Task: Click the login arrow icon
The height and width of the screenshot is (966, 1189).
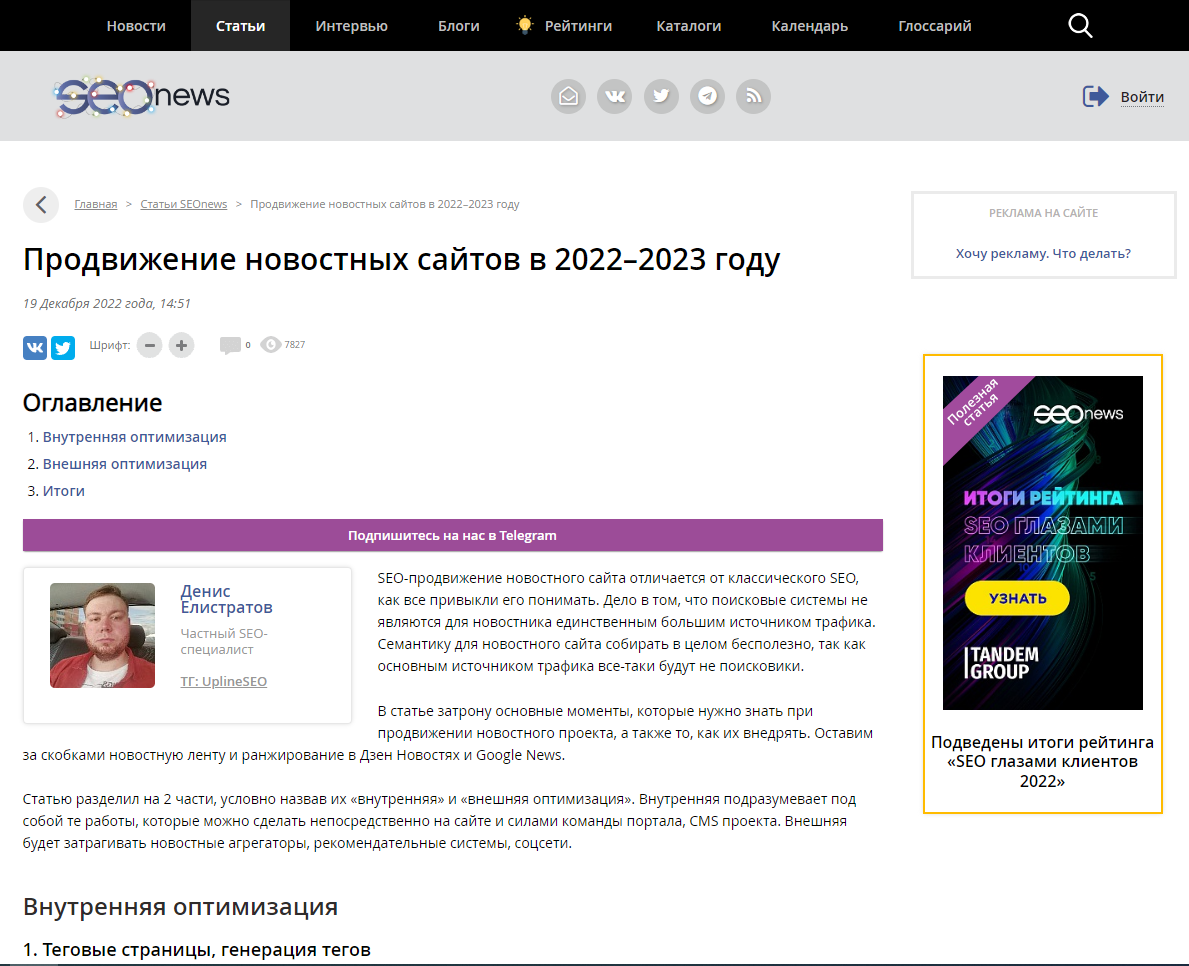Action: tap(1095, 96)
